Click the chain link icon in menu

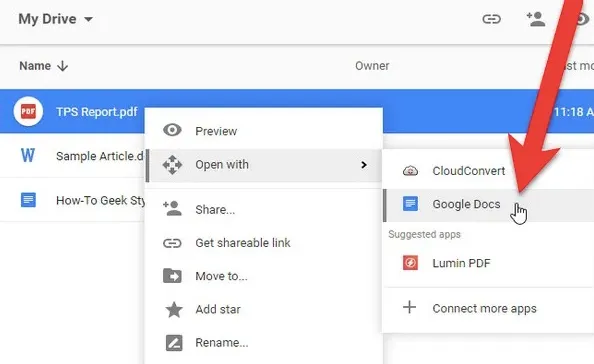pyautogui.click(x=172, y=243)
